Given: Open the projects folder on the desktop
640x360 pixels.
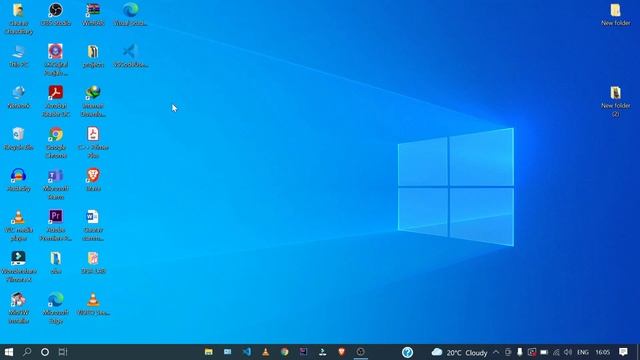Looking at the screenshot, I should pos(93,56).
